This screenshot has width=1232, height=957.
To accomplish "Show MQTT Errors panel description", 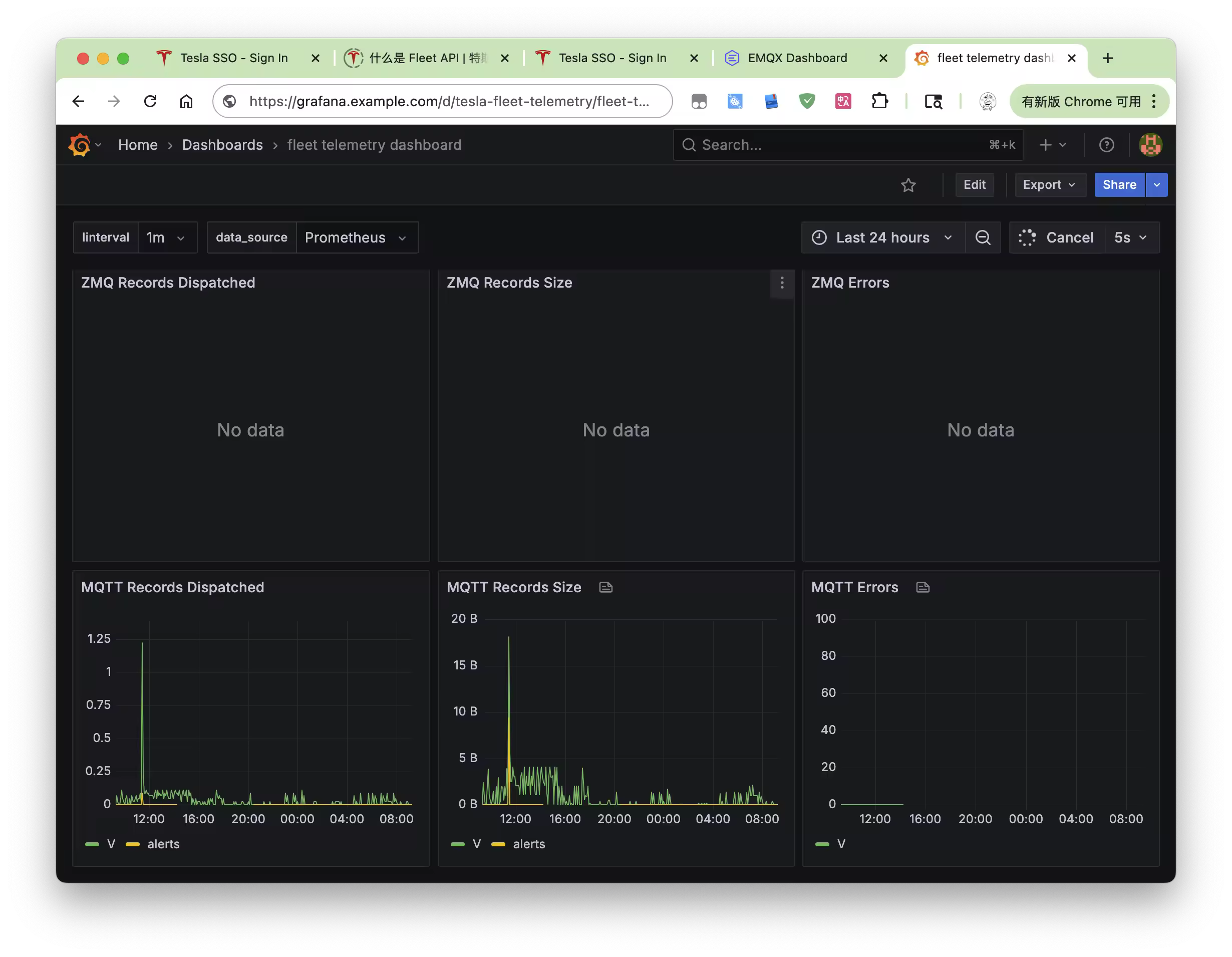I will pos(923,588).
